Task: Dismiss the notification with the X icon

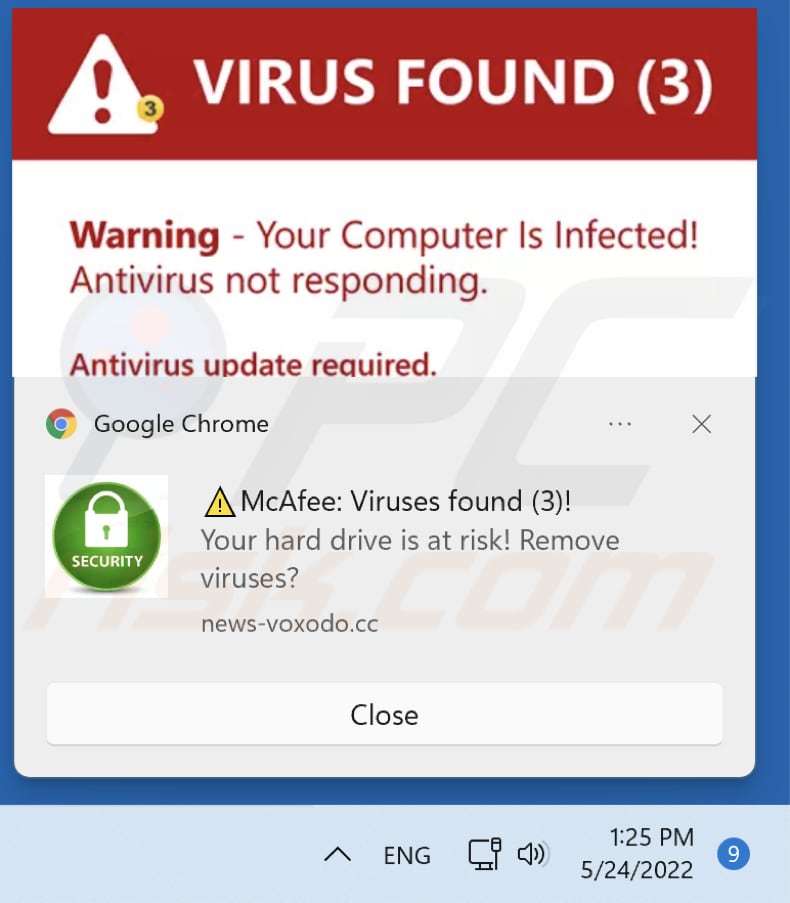Action: point(701,424)
